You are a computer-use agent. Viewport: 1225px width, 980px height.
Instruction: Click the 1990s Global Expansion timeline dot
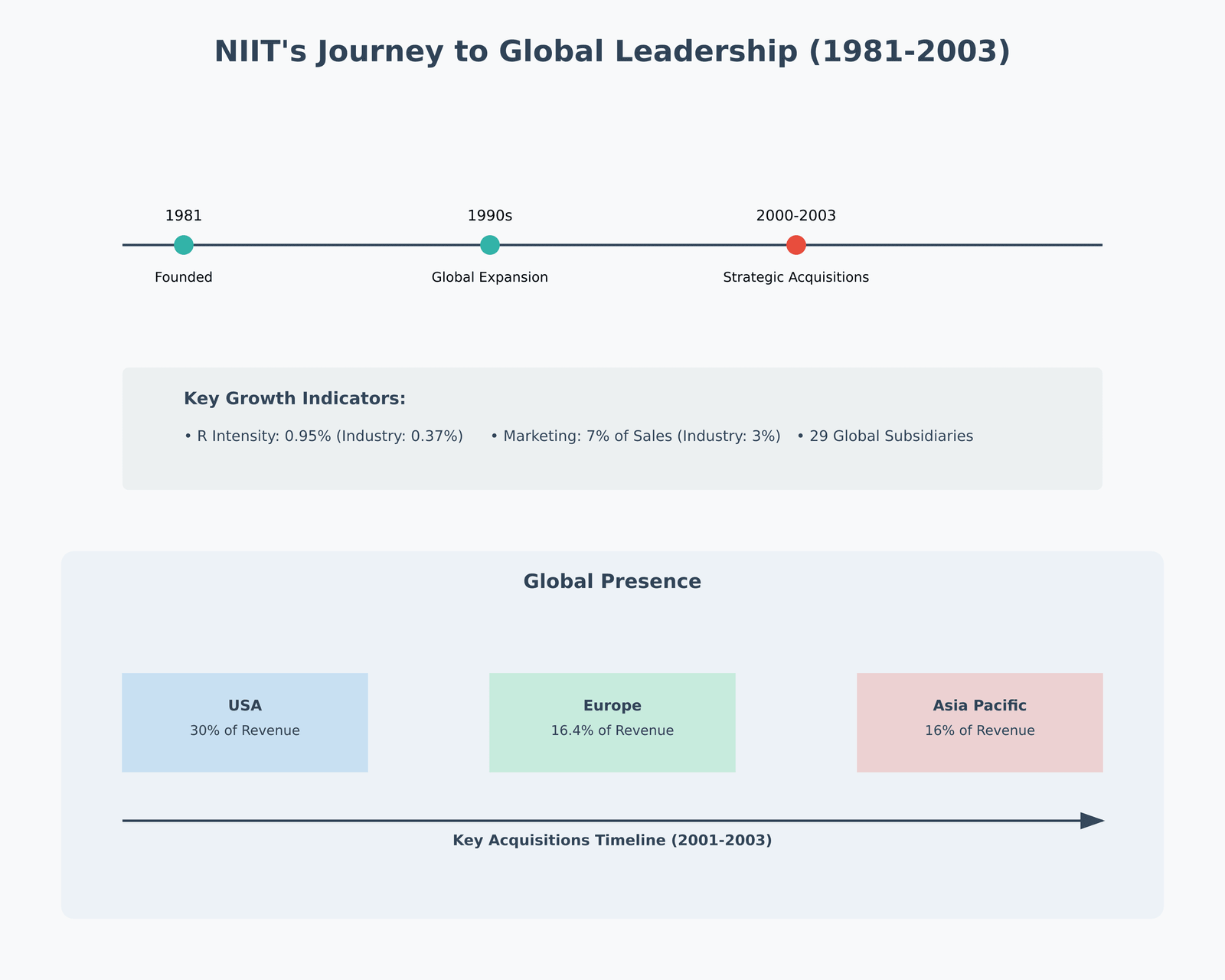[490, 245]
